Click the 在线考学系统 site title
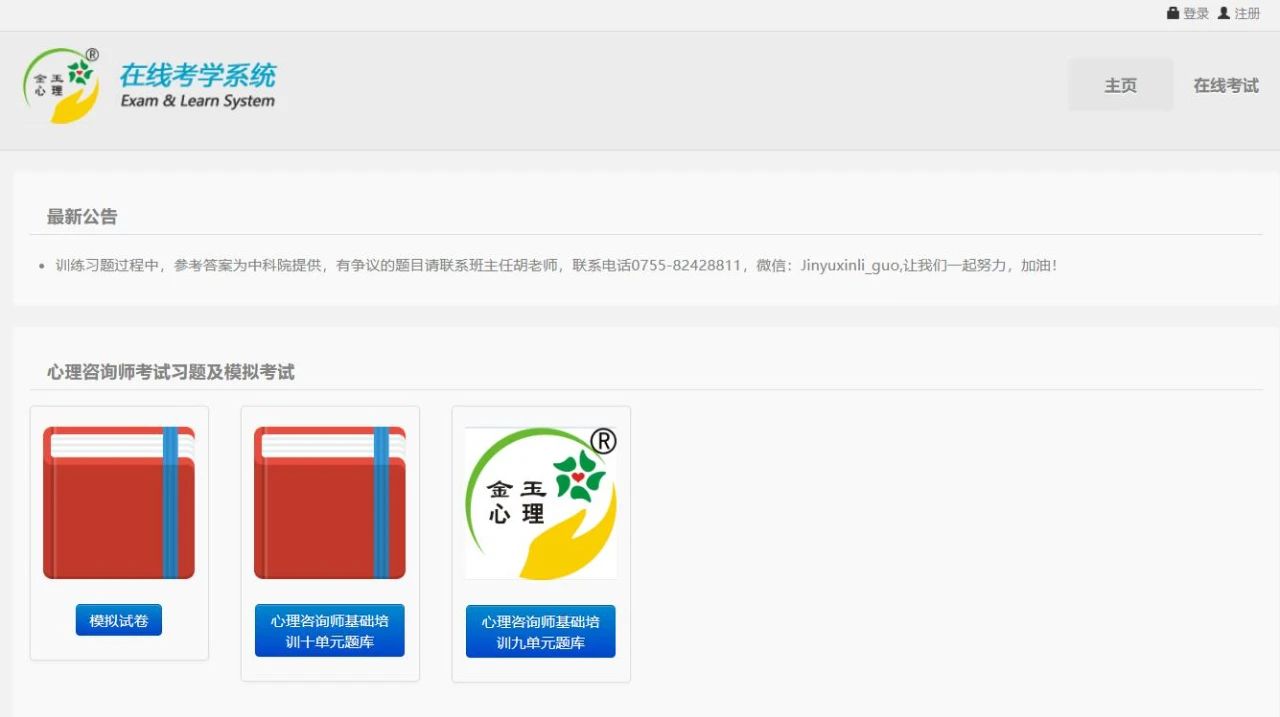This screenshot has height=717, width=1280. [198, 75]
